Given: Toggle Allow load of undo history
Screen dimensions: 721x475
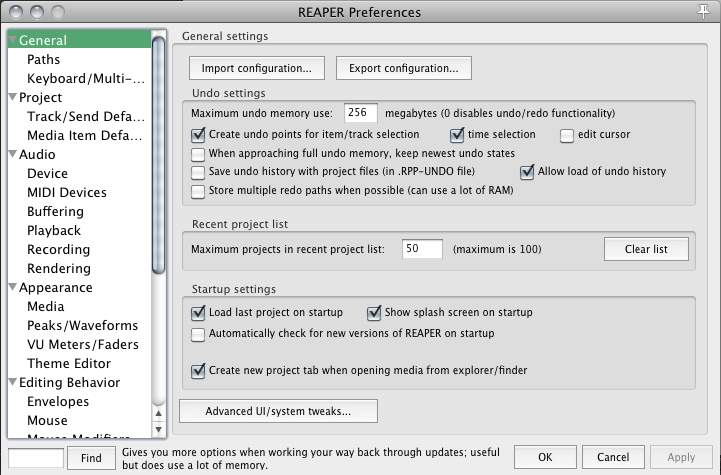Looking at the screenshot, I should tap(527, 172).
